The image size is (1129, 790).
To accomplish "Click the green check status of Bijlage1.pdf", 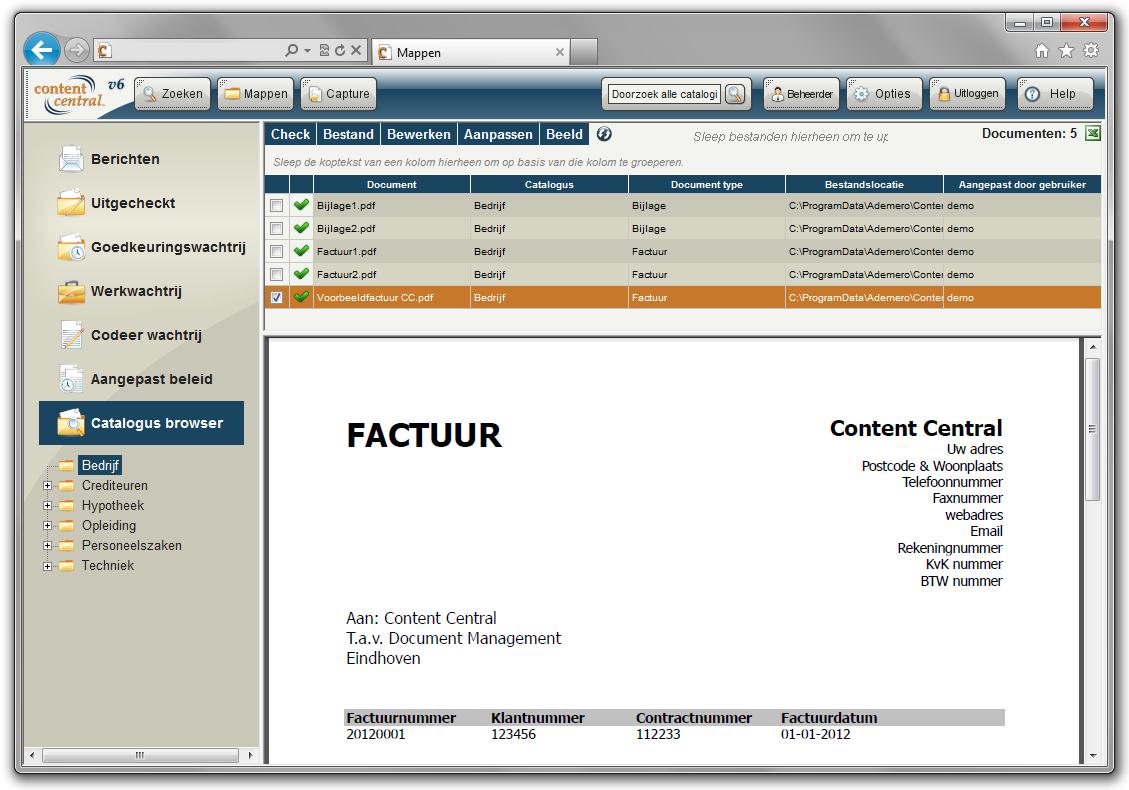I will point(301,205).
